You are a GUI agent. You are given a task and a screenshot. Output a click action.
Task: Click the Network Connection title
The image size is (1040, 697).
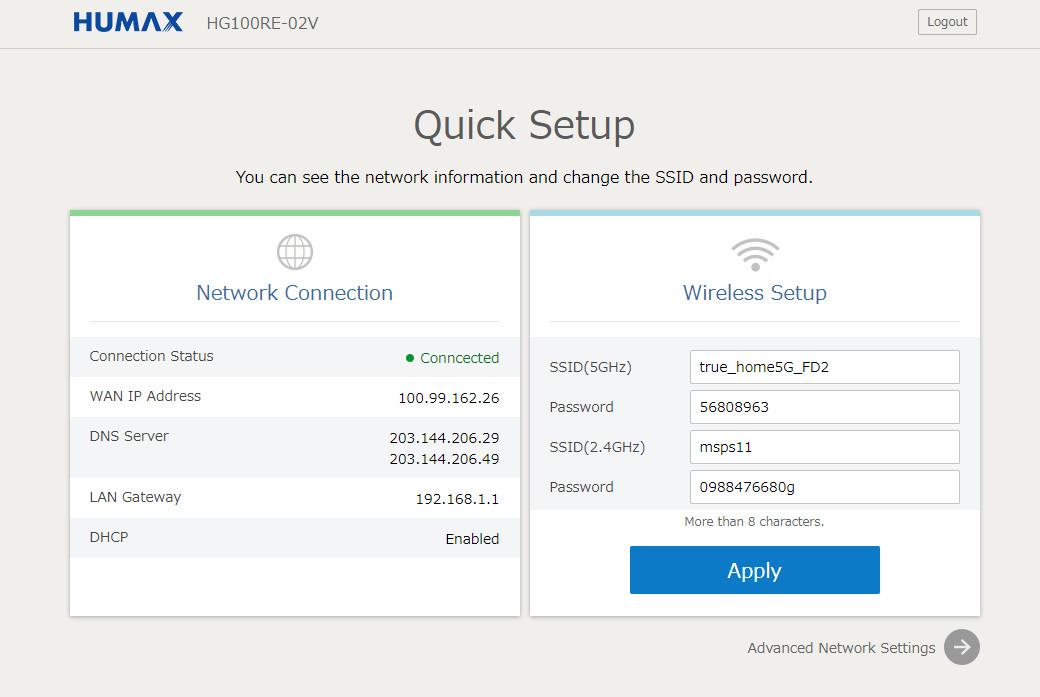(x=294, y=292)
